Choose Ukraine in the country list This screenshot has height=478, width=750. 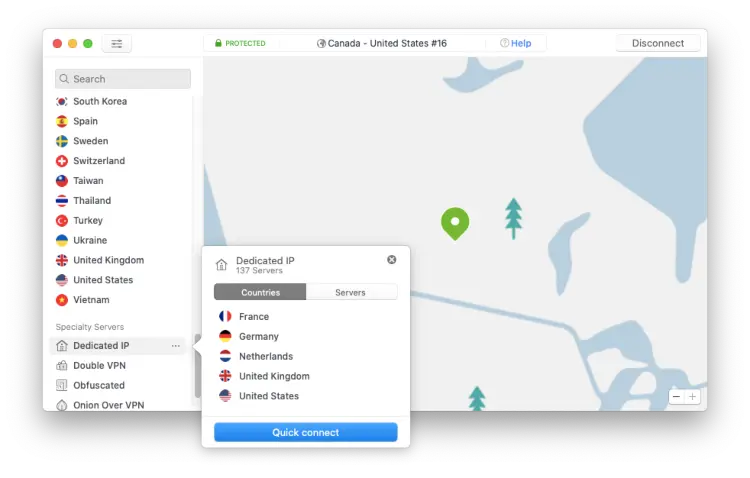(90, 240)
